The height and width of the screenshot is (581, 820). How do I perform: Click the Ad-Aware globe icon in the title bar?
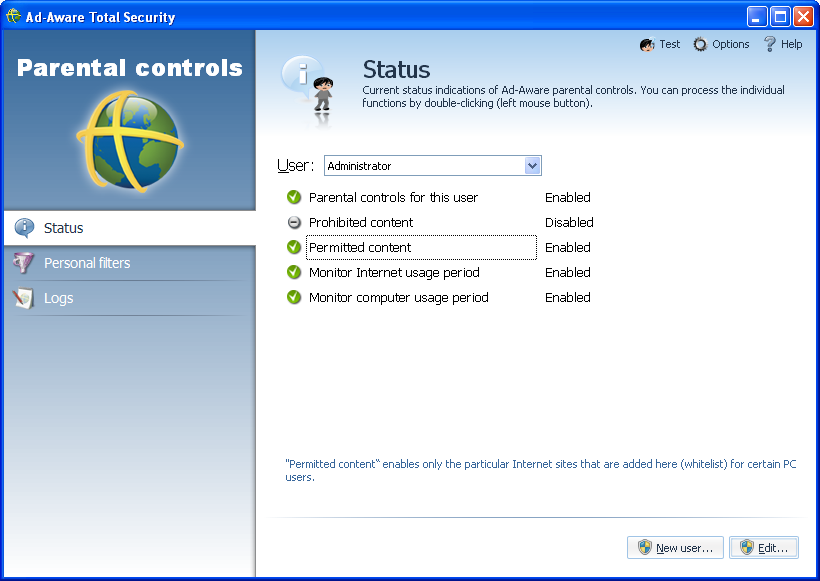14,16
